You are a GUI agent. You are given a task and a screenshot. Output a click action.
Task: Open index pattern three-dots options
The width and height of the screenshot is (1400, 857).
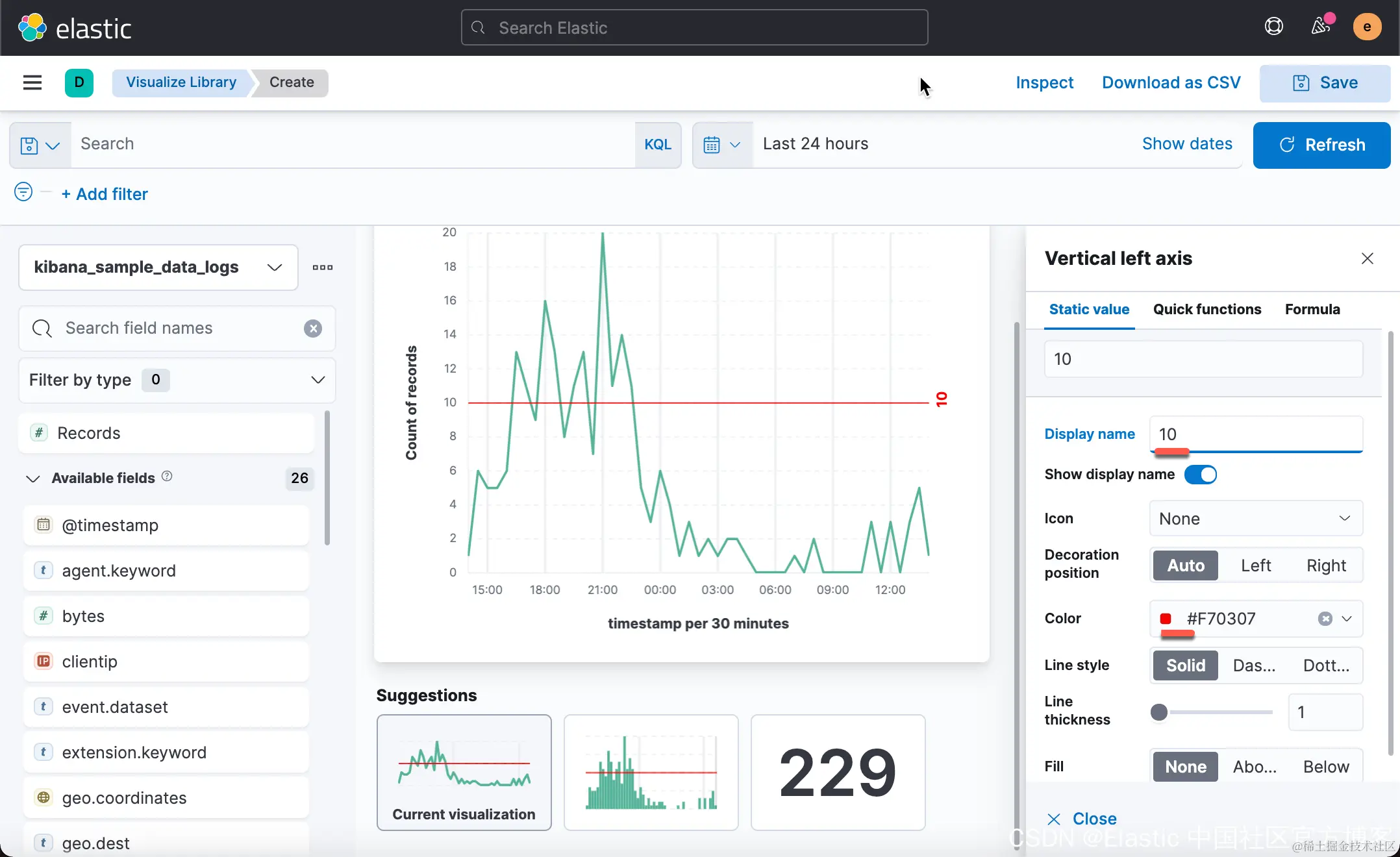[322, 267]
